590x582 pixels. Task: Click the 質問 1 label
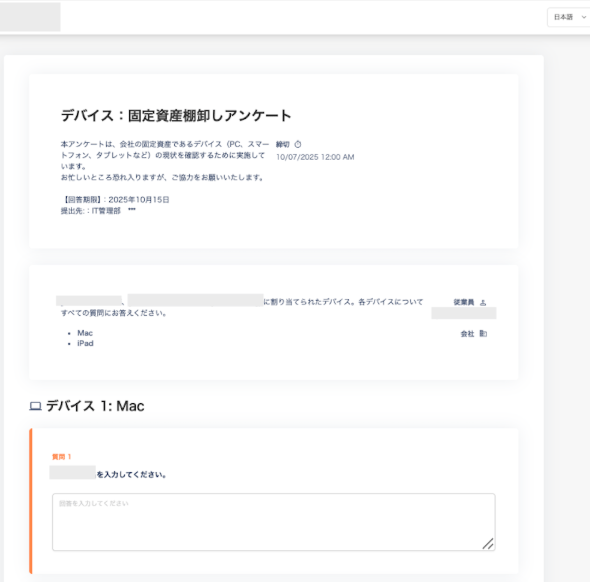coord(61,457)
